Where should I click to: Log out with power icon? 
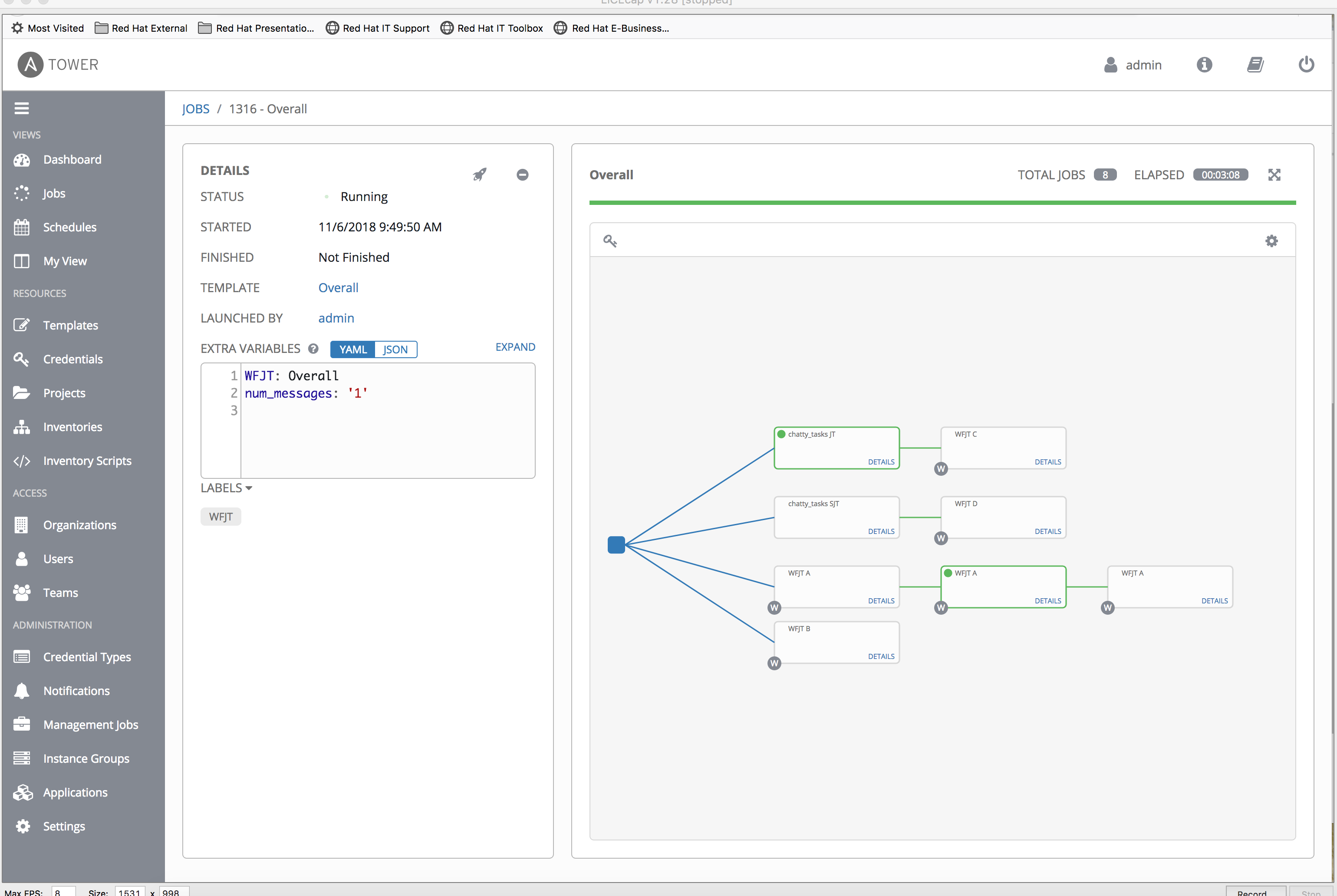1306,65
